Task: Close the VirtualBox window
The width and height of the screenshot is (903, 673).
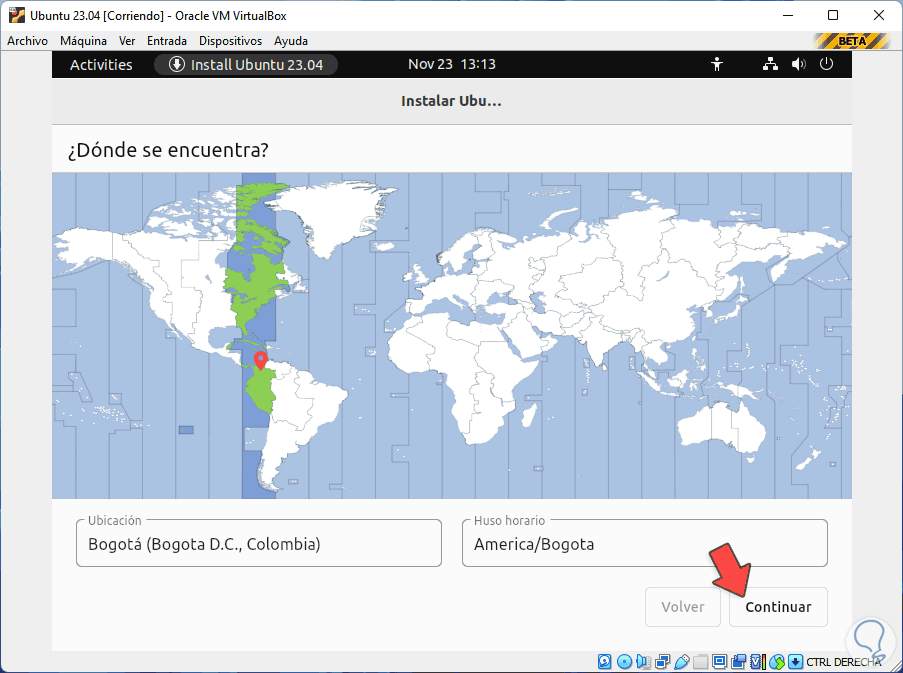Action: point(879,16)
